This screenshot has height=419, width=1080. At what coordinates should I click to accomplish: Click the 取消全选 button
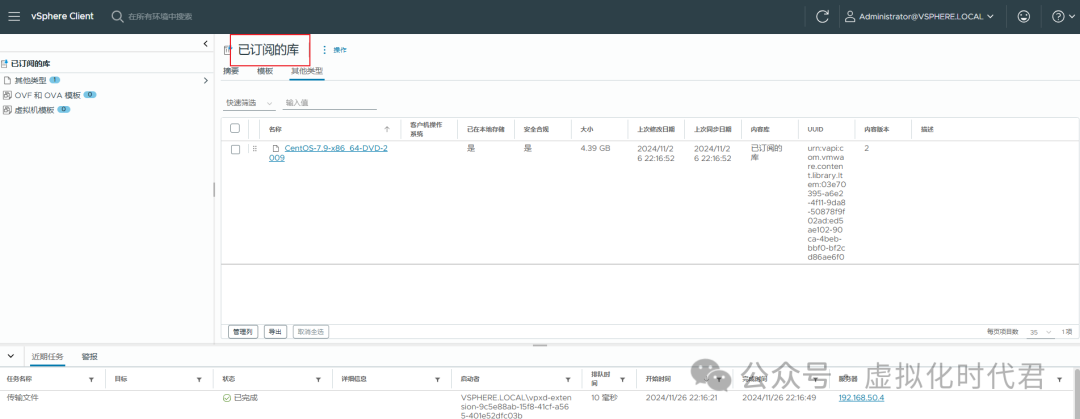click(311, 331)
